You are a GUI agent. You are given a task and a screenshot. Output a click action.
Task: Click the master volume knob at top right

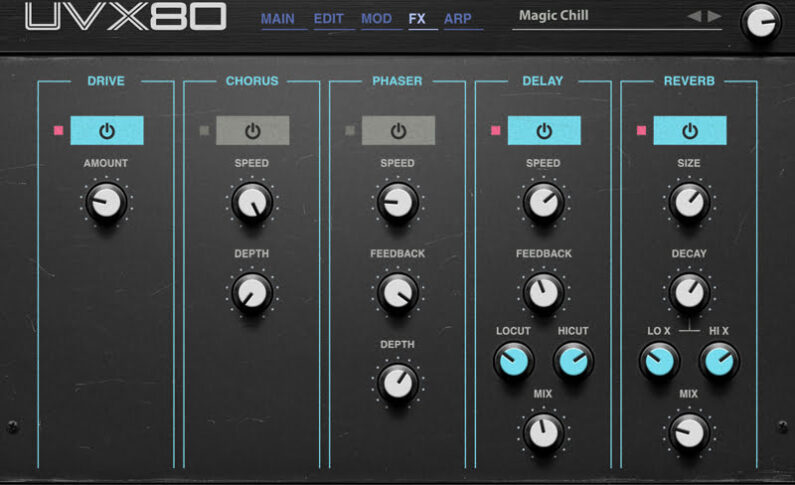point(761,22)
